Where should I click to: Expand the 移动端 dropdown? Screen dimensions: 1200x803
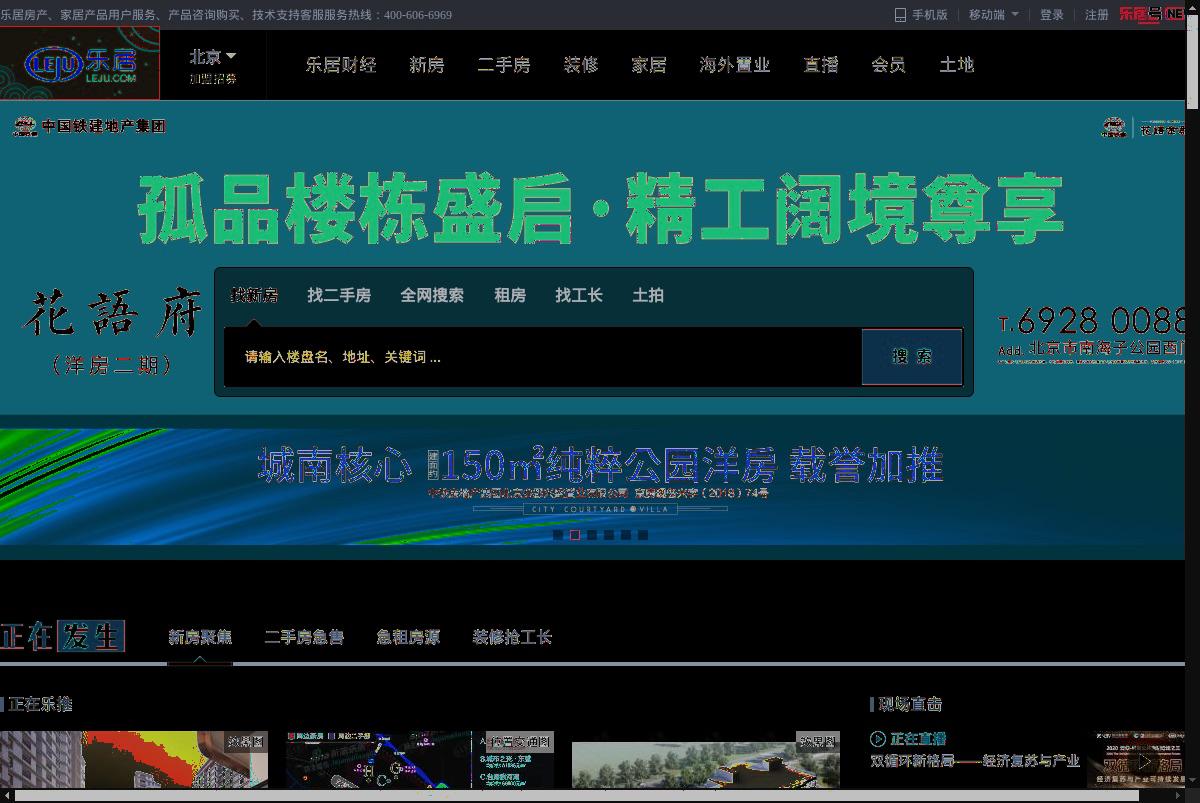point(994,15)
